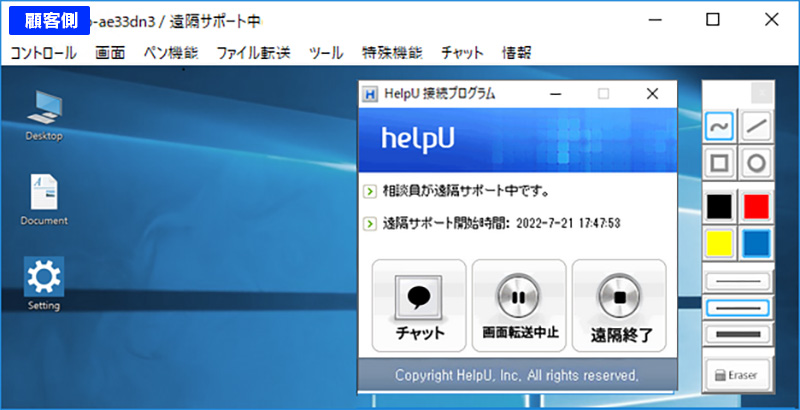
Task: Click the 遠隔サポート開始時間 timestamp text
Action: click(x=502, y=223)
